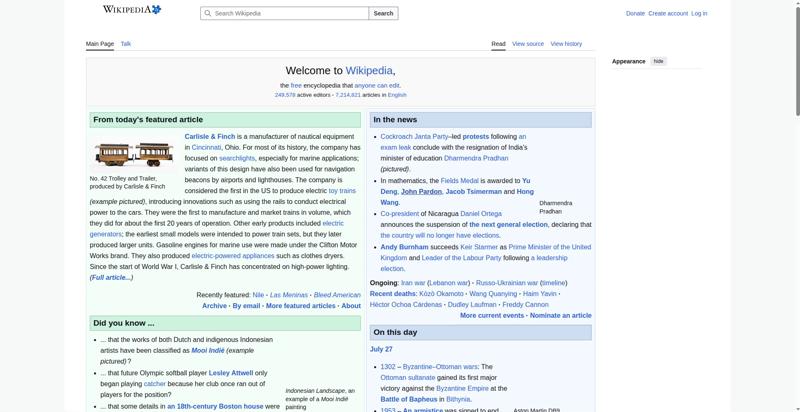This screenshot has width=800, height=412.
Task: Select the View source tab
Action: pyautogui.click(x=528, y=44)
